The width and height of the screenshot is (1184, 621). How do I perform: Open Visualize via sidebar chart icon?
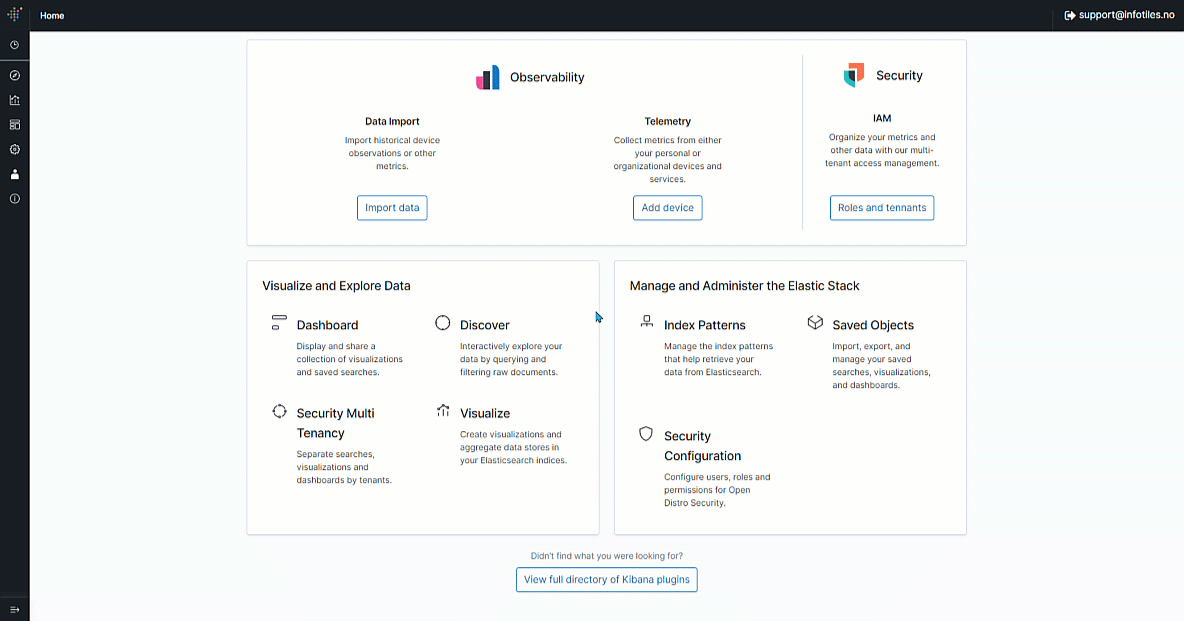click(x=14, y=100)
